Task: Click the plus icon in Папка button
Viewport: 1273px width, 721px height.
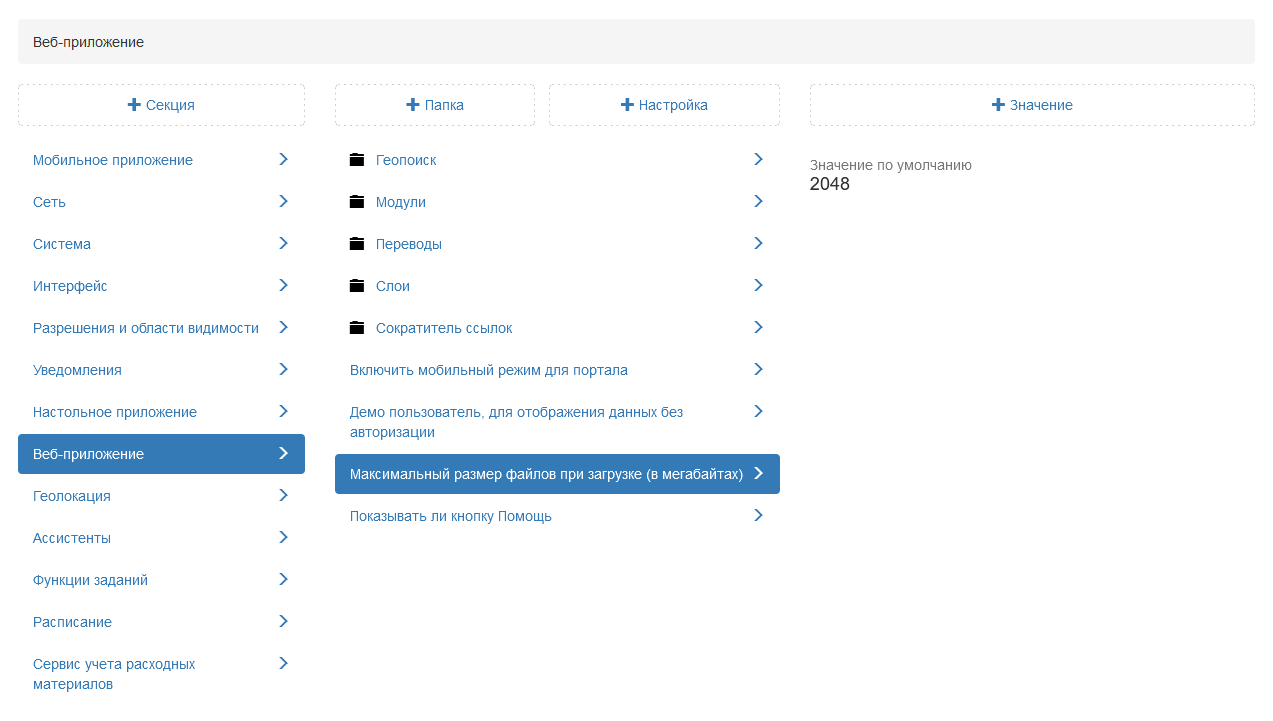Action: point(412,105)
